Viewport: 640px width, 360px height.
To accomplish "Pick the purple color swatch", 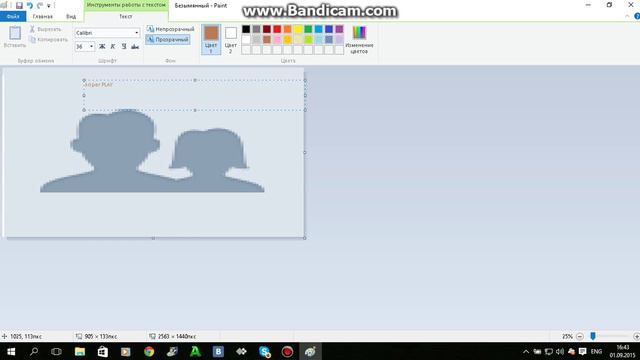I will click(339, 29).
